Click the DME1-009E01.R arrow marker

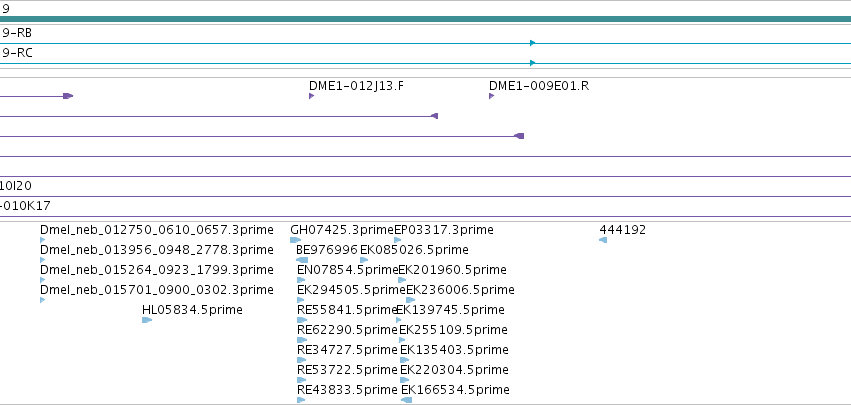[492, 96]
